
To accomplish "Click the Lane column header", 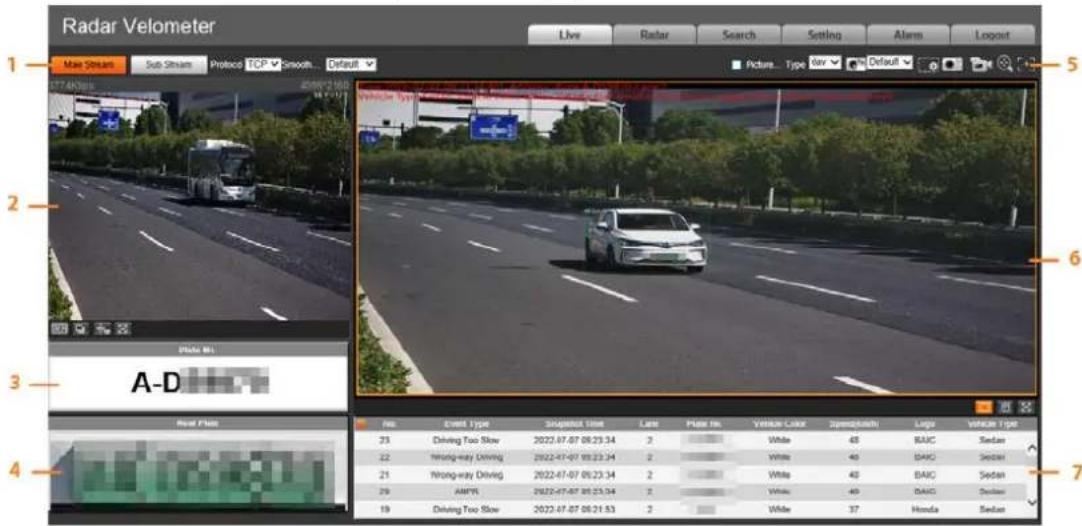I will pyautogui.click(x=649, y=424).
